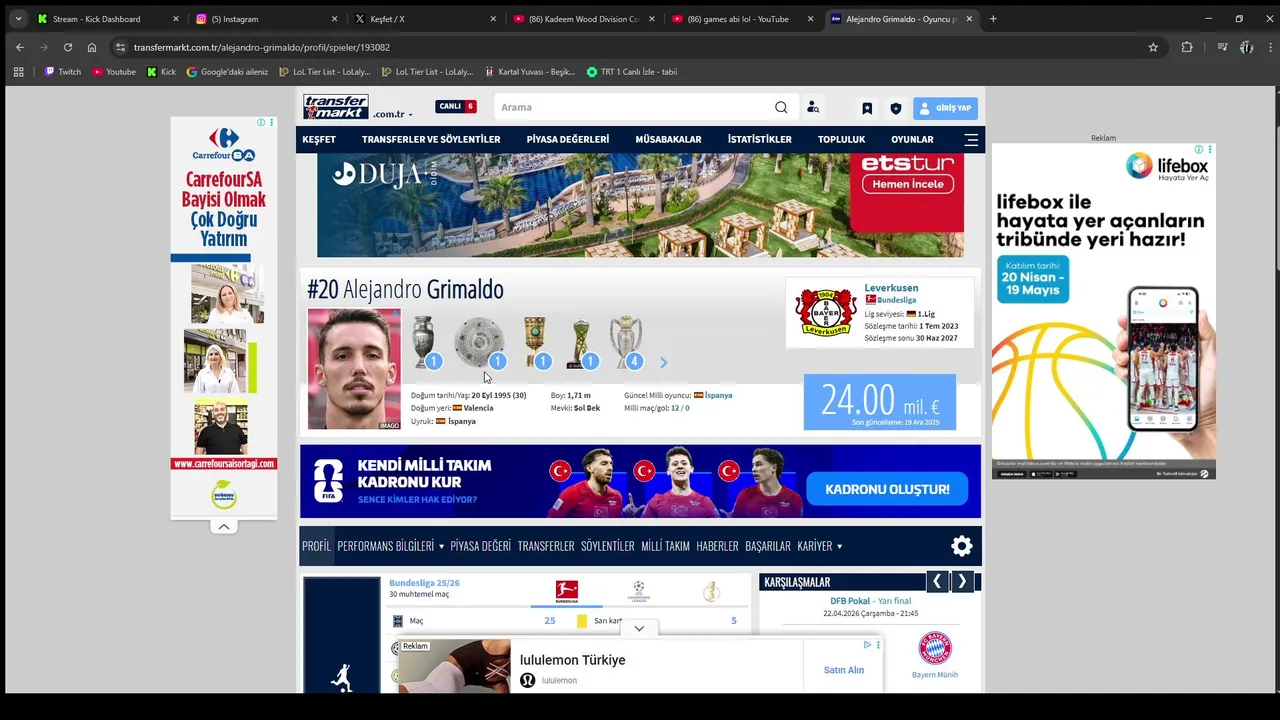Open Leverkusen club link
1280x720 pixels.
[891, 288]
